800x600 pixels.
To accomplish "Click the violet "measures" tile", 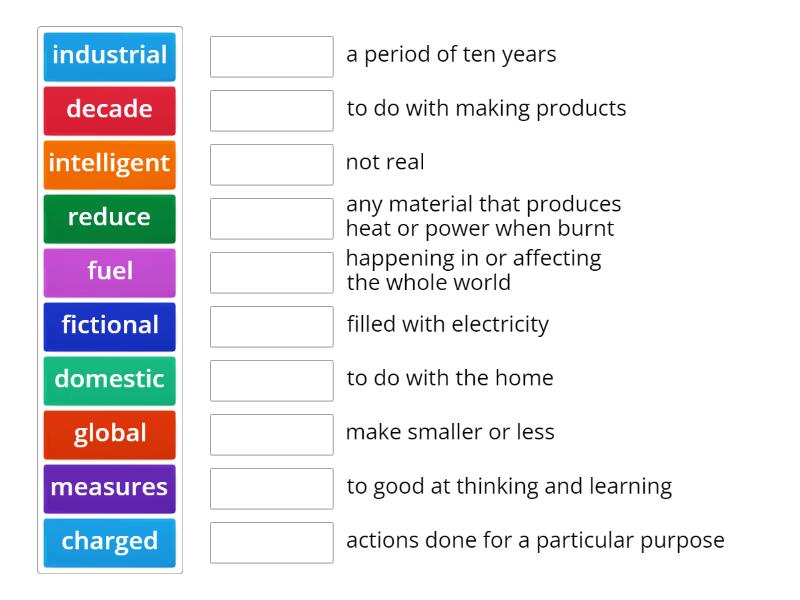I will point(110,488).
